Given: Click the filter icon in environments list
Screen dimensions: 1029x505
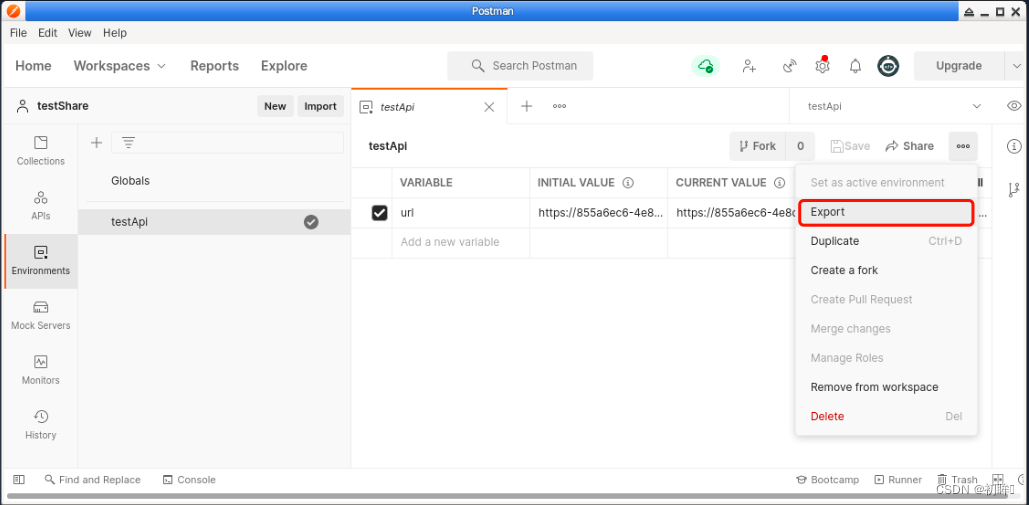Looking at the screenshot, I should point(129,142).
